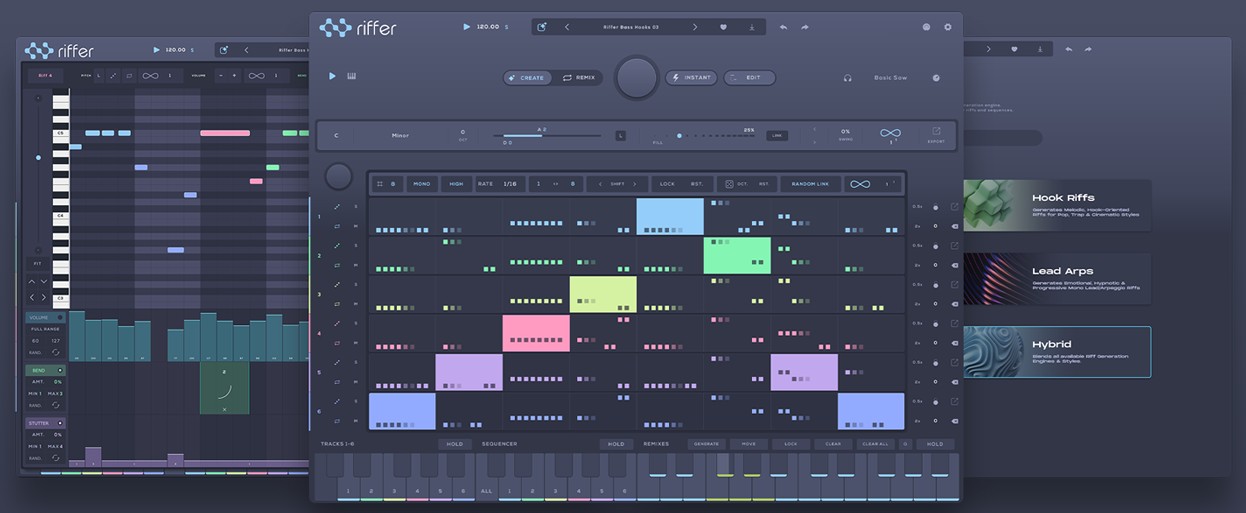Redo the action with the redo arrow
This screenshot has width=1246, height=513.
(804, 27)
